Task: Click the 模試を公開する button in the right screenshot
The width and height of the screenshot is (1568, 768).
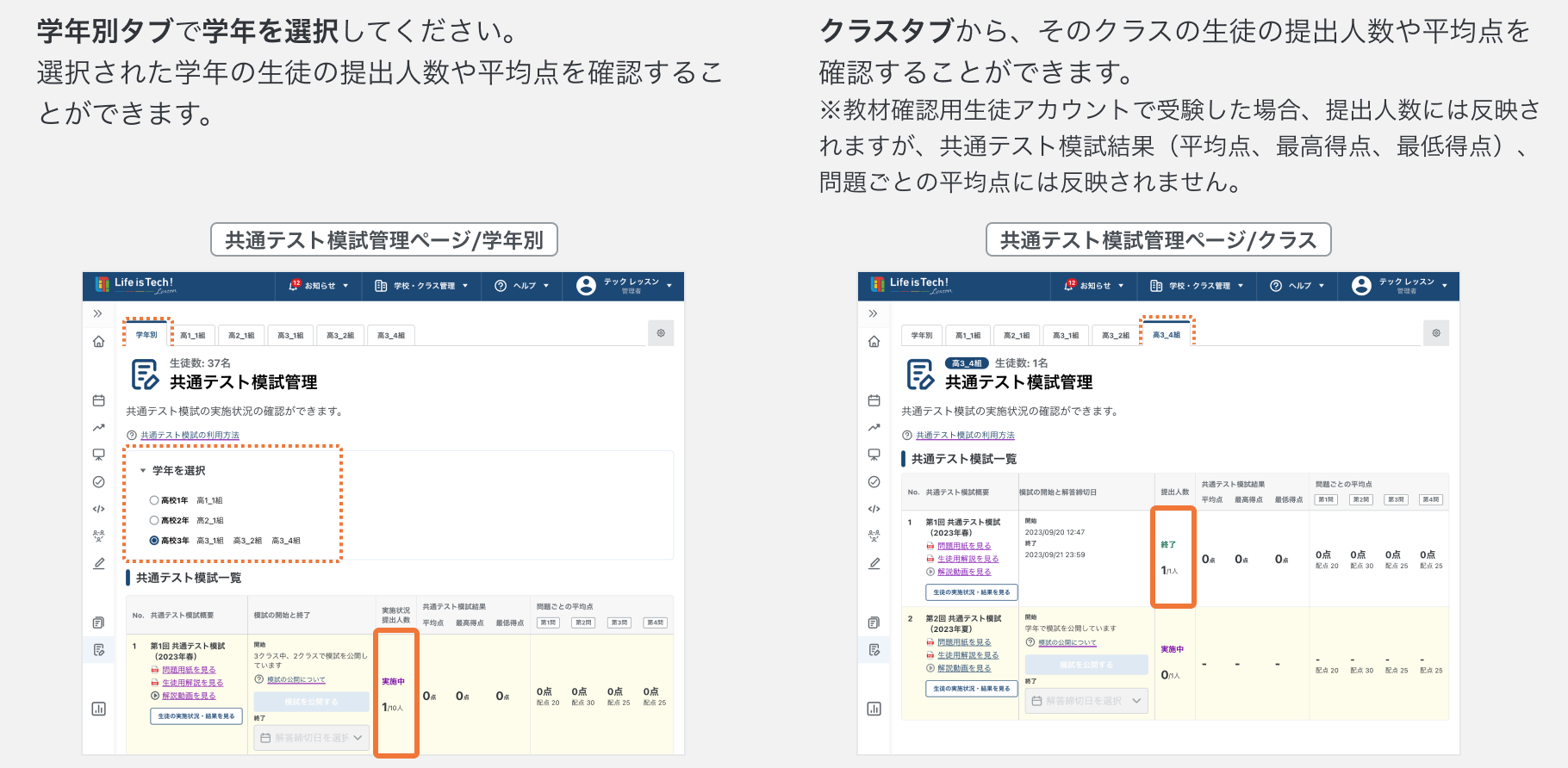Action: click(x=1086, y=665)
